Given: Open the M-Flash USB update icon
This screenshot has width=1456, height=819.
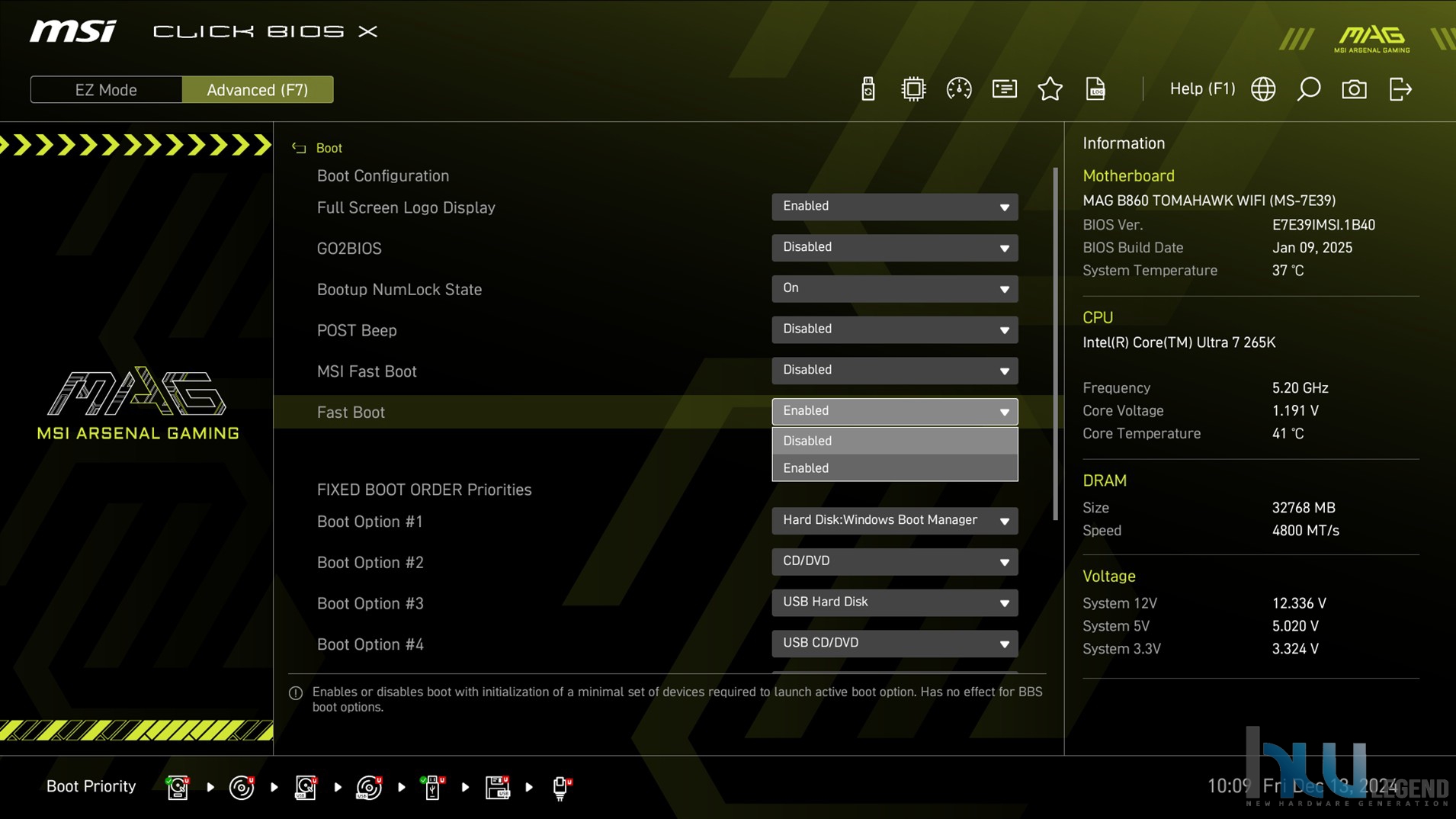Looking at the screenshot, I should 868,89.
